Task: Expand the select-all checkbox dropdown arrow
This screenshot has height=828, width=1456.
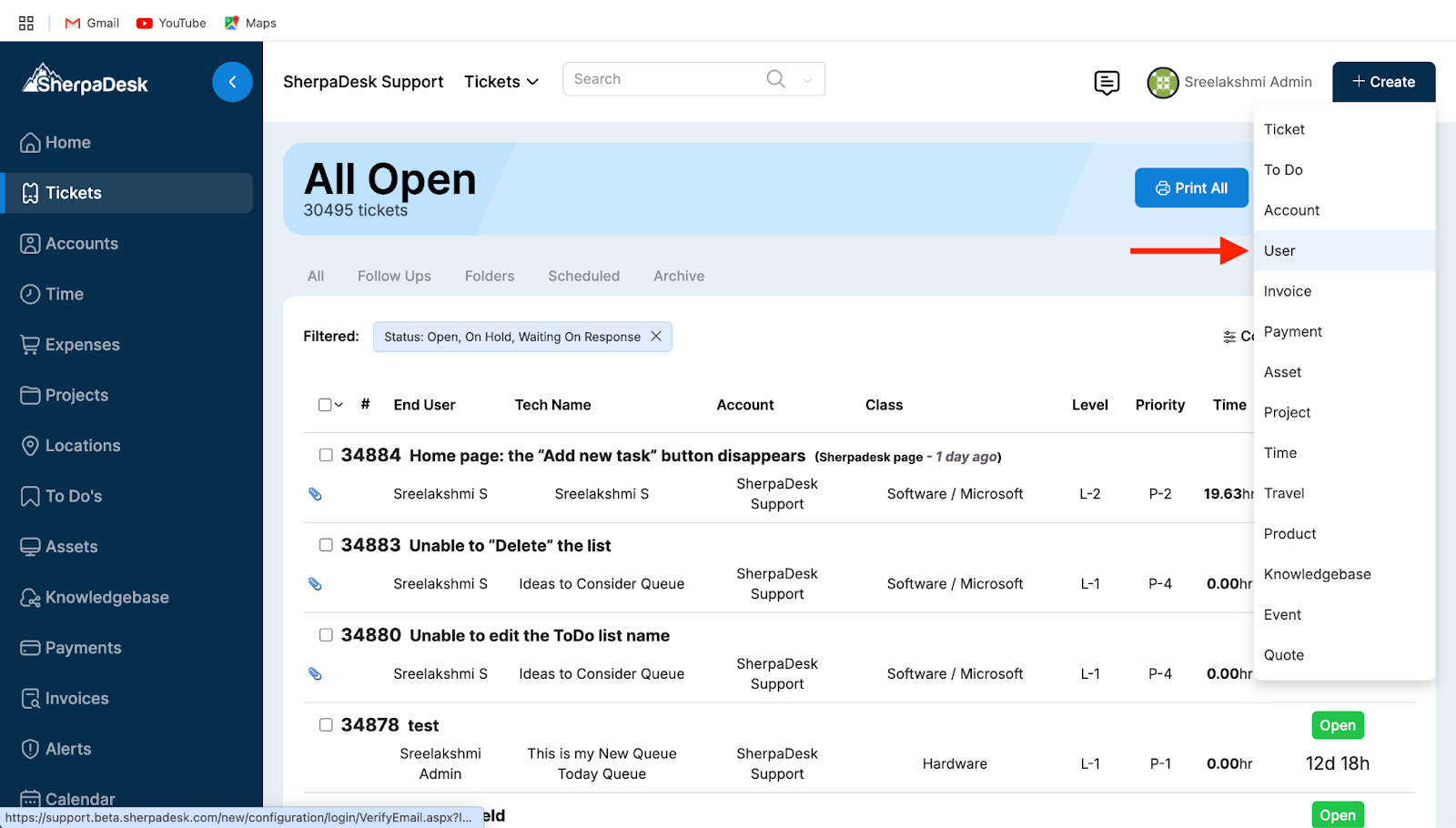Action: 339,405
